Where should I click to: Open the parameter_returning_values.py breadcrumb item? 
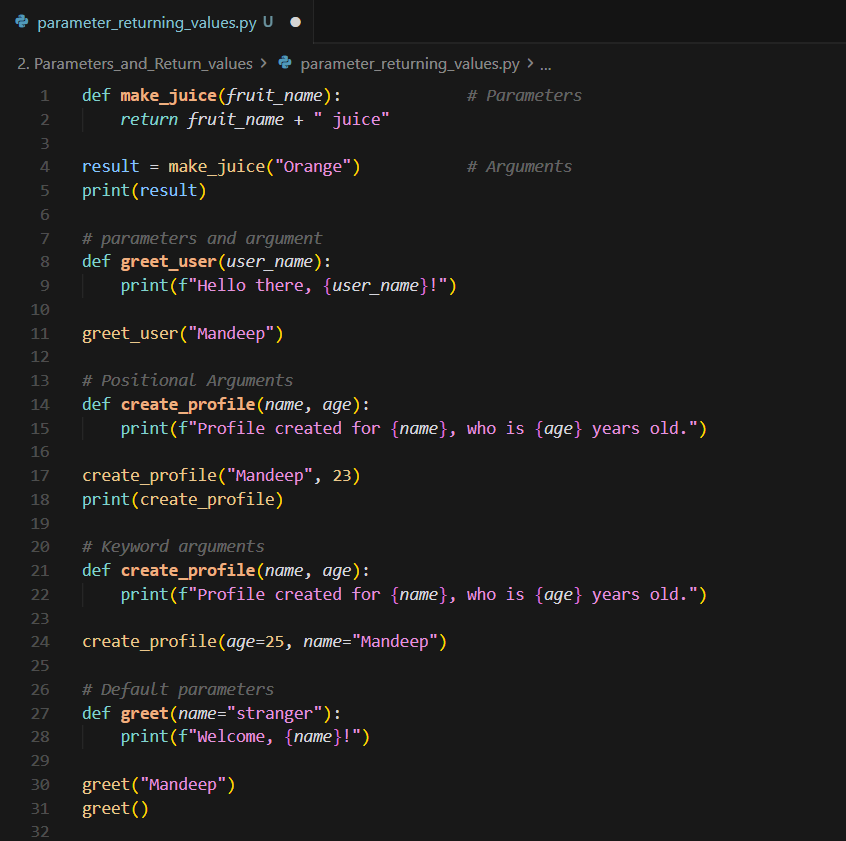(x=410, y=64)
